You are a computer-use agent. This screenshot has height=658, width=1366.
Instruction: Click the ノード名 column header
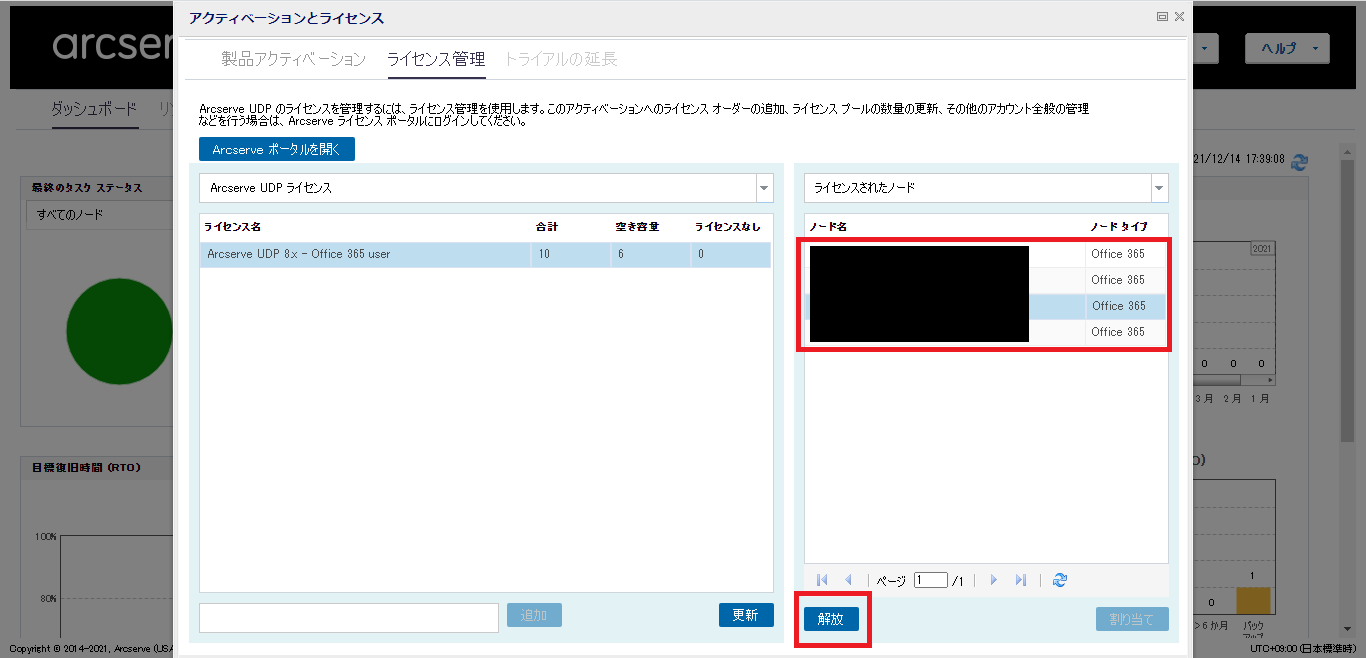click(828, 227)
